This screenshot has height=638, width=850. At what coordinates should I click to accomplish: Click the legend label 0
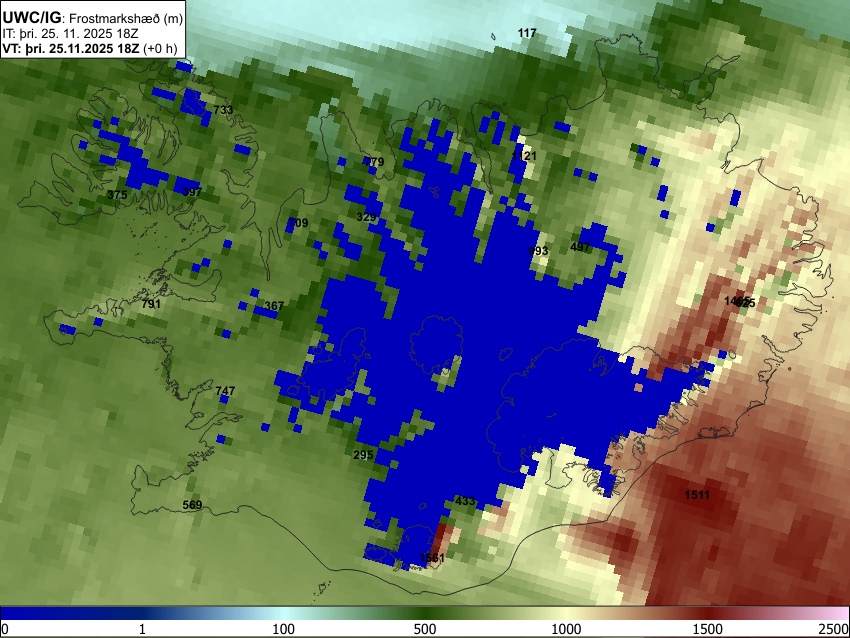(x=5, y=629)
